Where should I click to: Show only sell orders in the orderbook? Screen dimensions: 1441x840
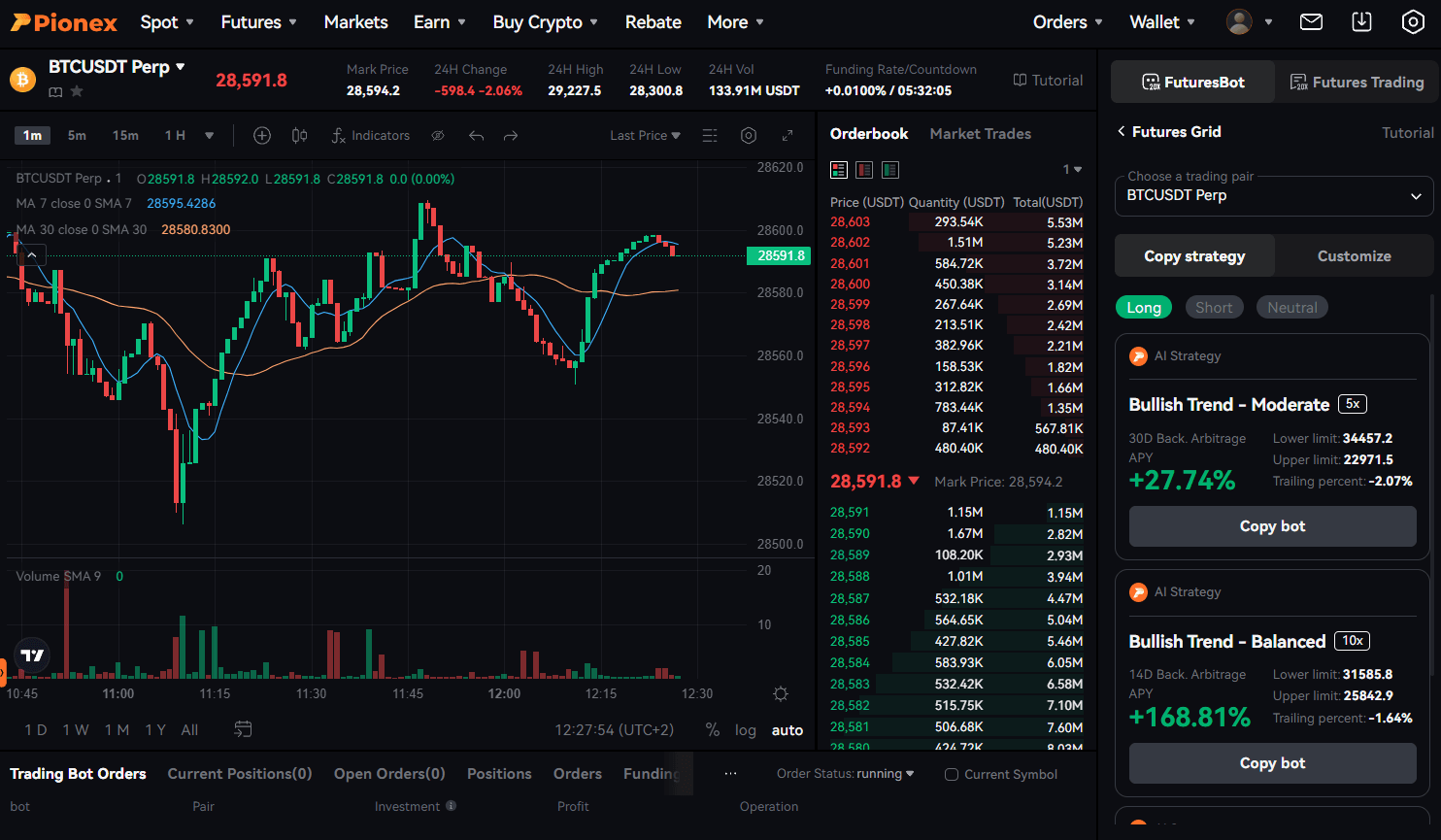(x=864, y=170)
